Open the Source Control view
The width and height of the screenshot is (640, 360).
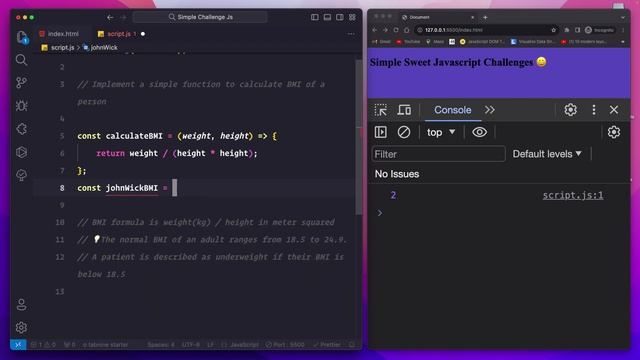(21, 83)
